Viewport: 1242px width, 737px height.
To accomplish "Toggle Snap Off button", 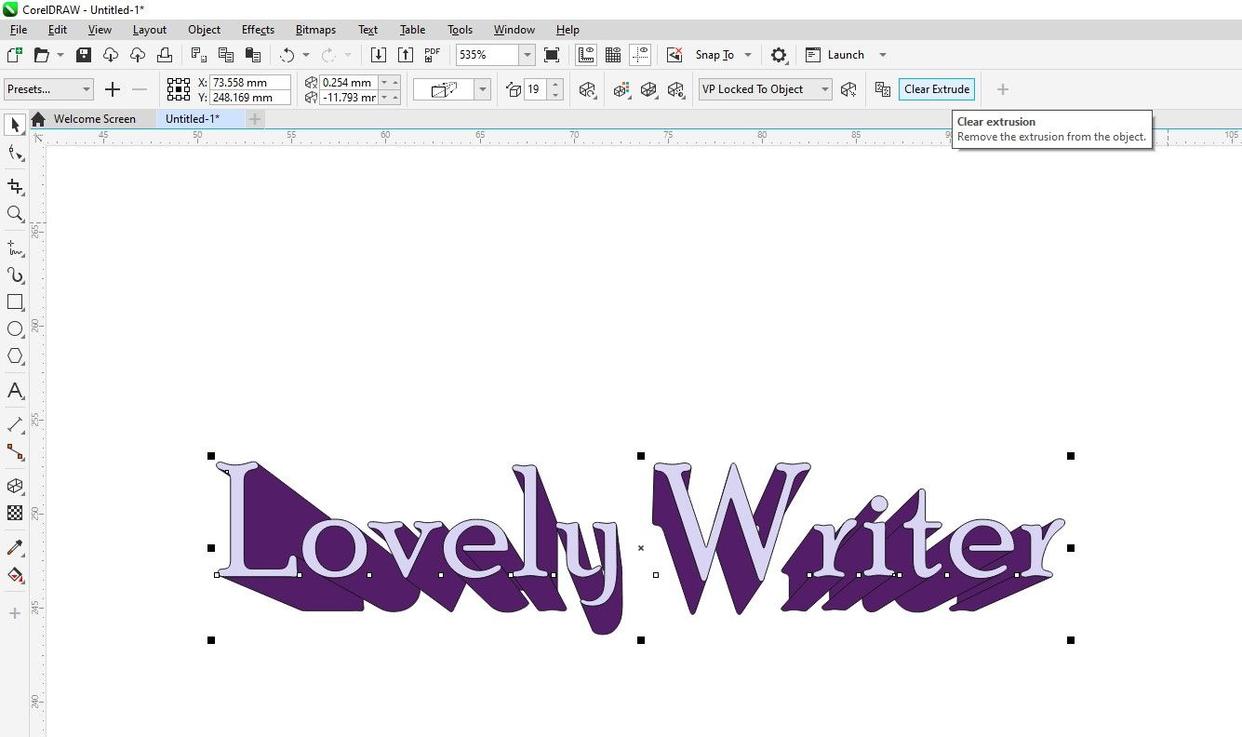I will [x=675, y=55].
